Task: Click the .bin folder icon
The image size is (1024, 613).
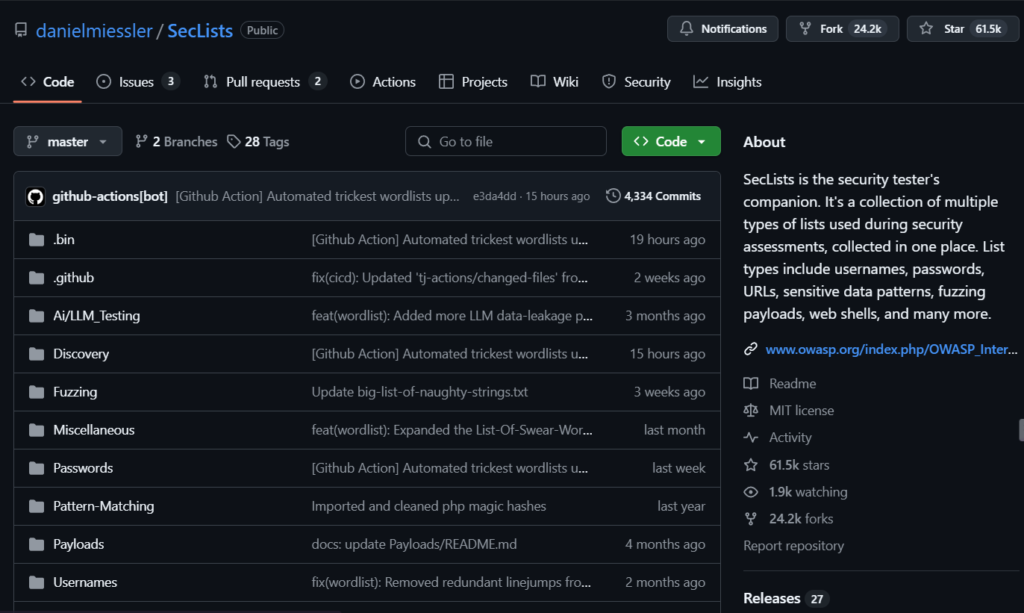Action: point(37,240)
